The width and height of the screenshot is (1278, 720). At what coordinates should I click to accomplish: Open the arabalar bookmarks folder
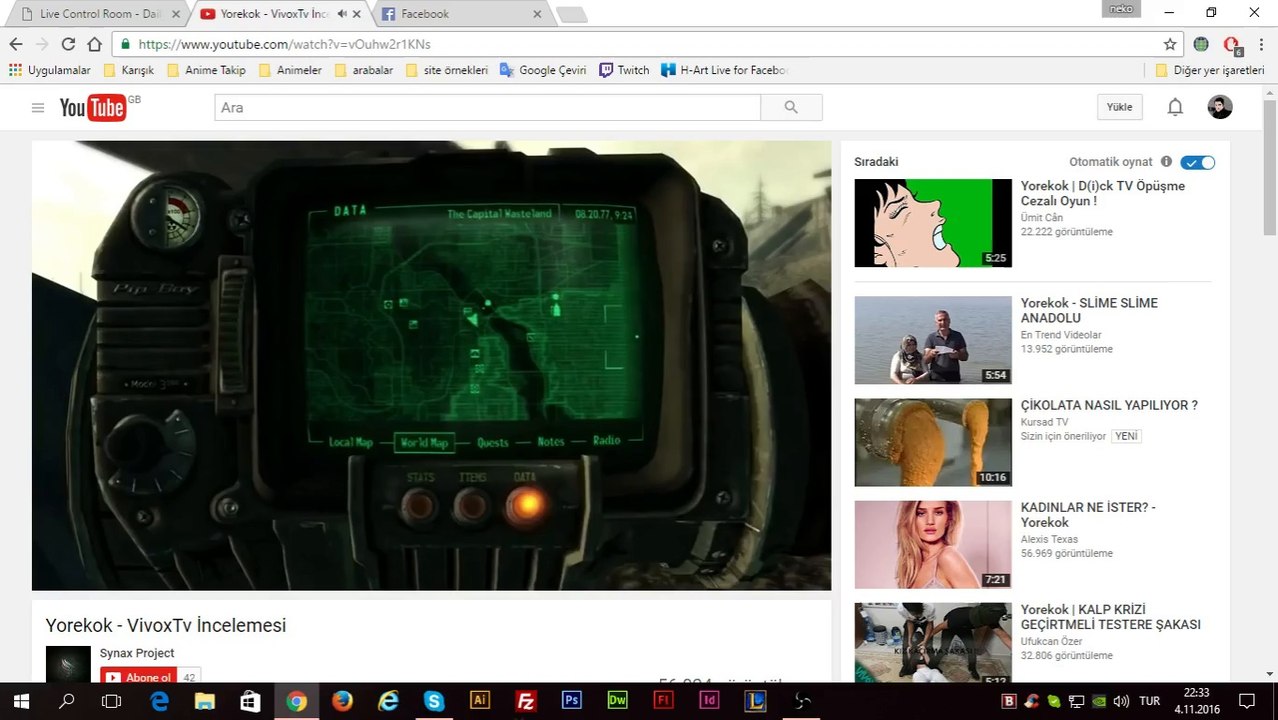pyautogui.click(x=364, y=70)
